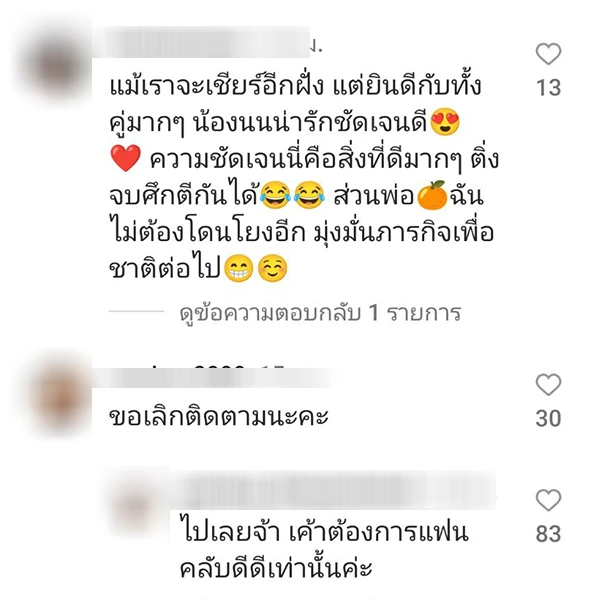Tap the heart on the 83-like reply

click(548, 500)
